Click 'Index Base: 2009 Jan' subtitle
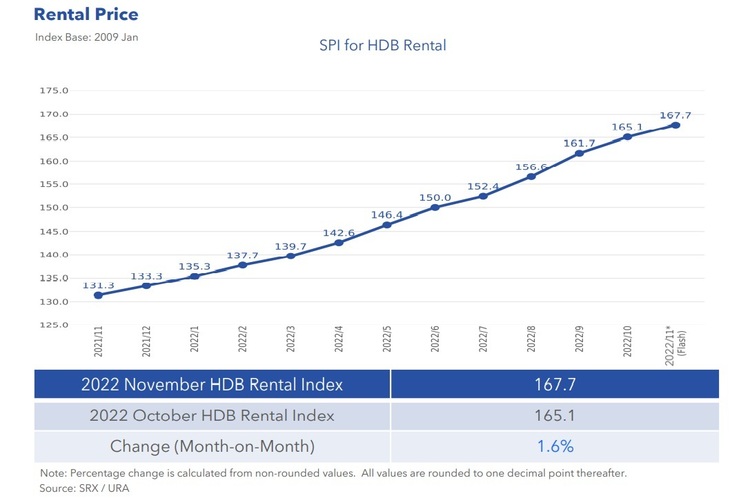750x498 pixels. point(87,37)
